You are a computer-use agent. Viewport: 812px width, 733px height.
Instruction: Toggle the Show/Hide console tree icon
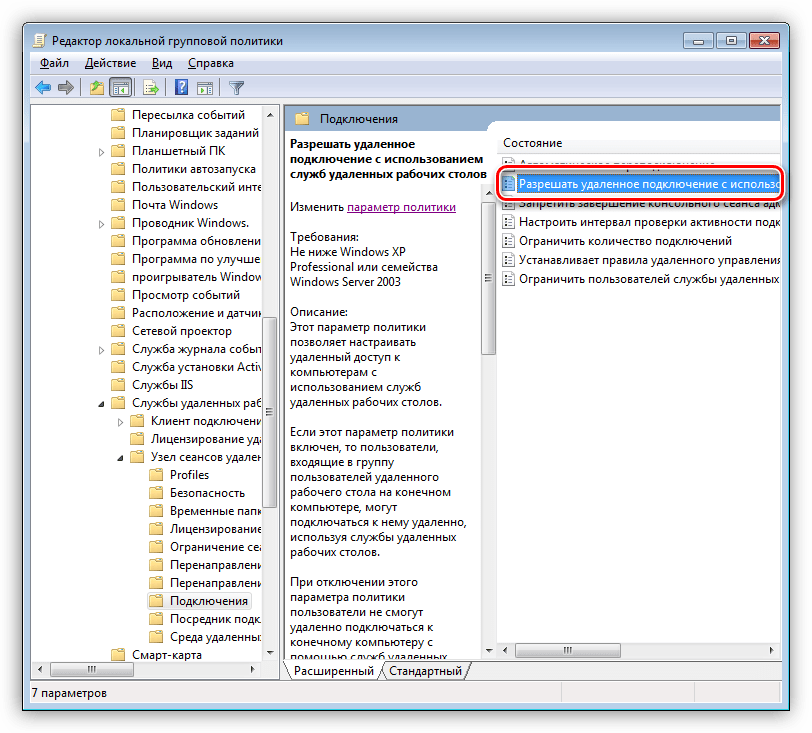pyautogui.click(x=121, y=88)
